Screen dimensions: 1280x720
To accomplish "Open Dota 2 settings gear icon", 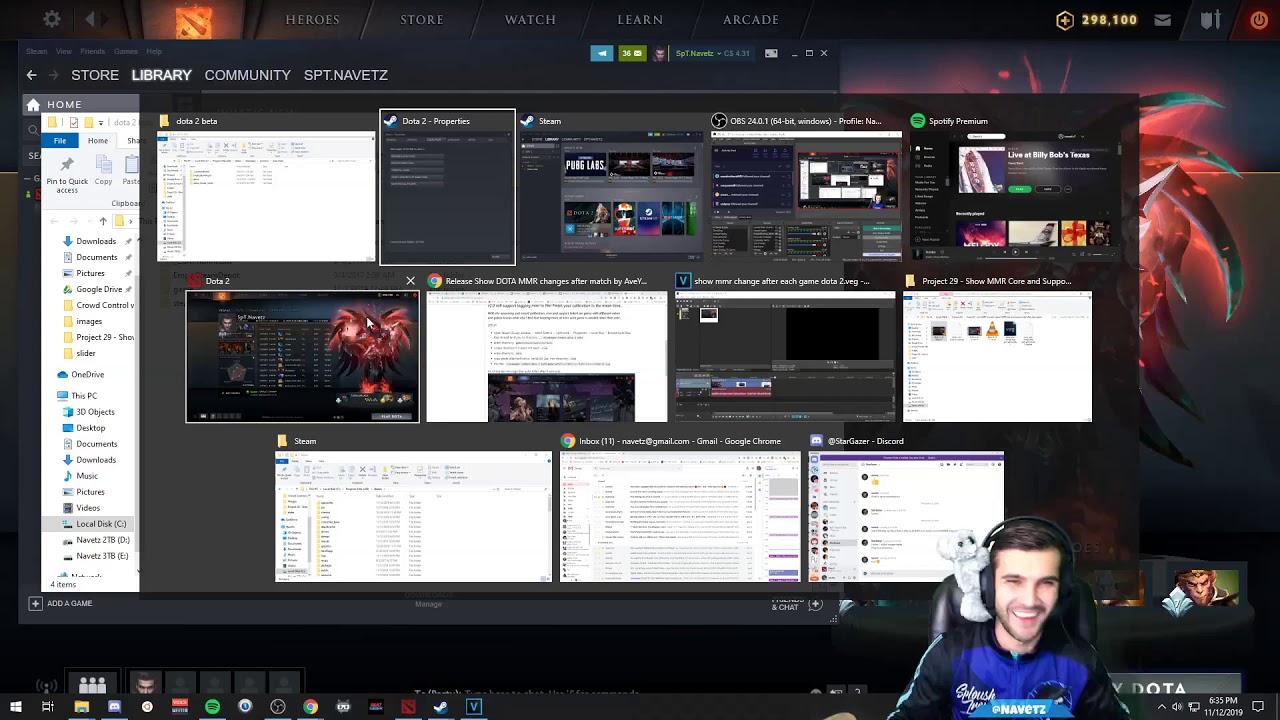I will 52,19.
